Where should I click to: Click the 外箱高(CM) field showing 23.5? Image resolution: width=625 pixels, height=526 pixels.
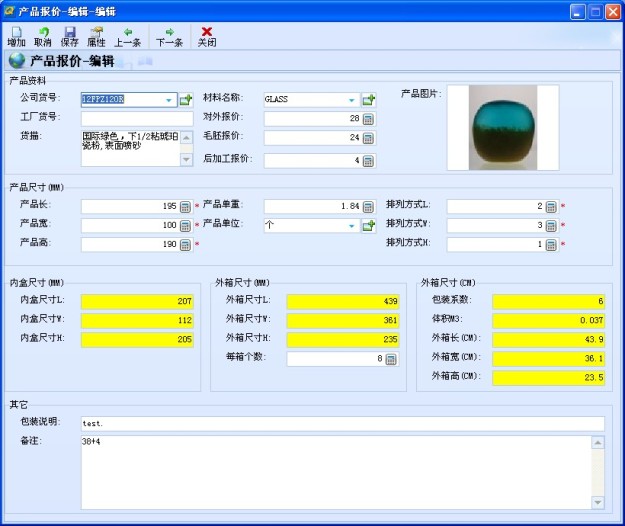(548, 378)
